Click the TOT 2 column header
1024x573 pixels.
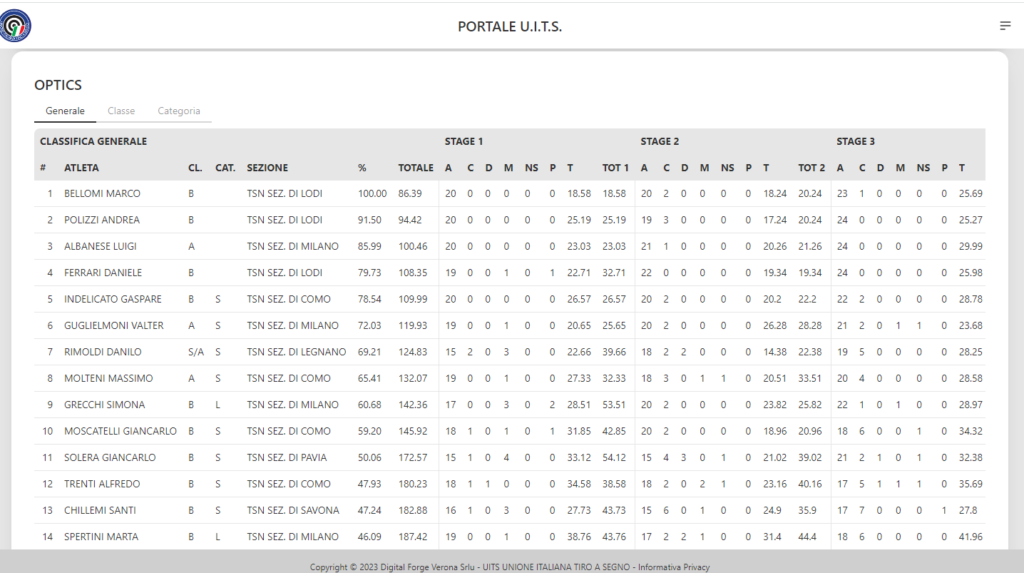click(x=811, y=168)
